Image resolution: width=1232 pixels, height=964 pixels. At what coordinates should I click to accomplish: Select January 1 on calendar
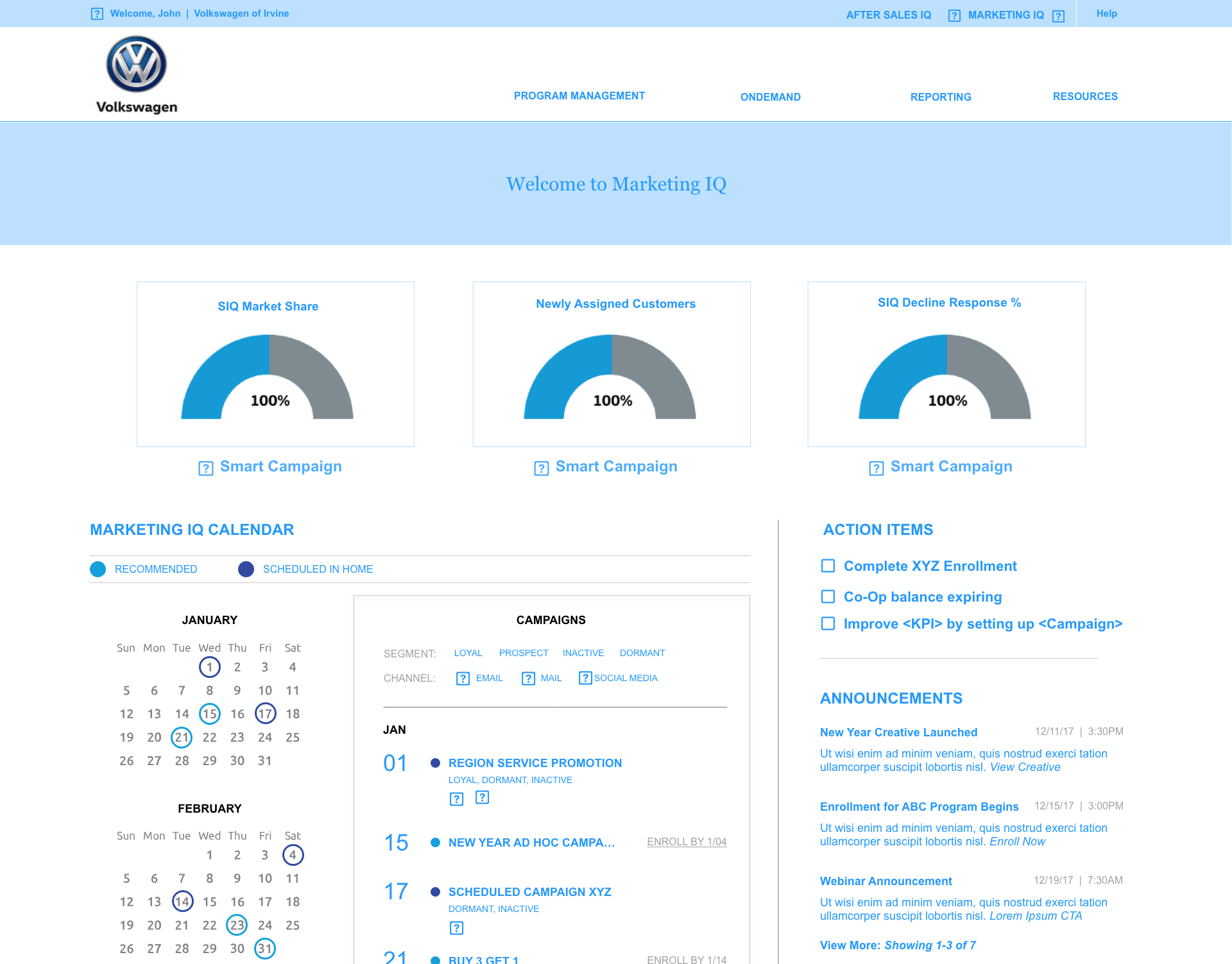[x=210, y=667]
